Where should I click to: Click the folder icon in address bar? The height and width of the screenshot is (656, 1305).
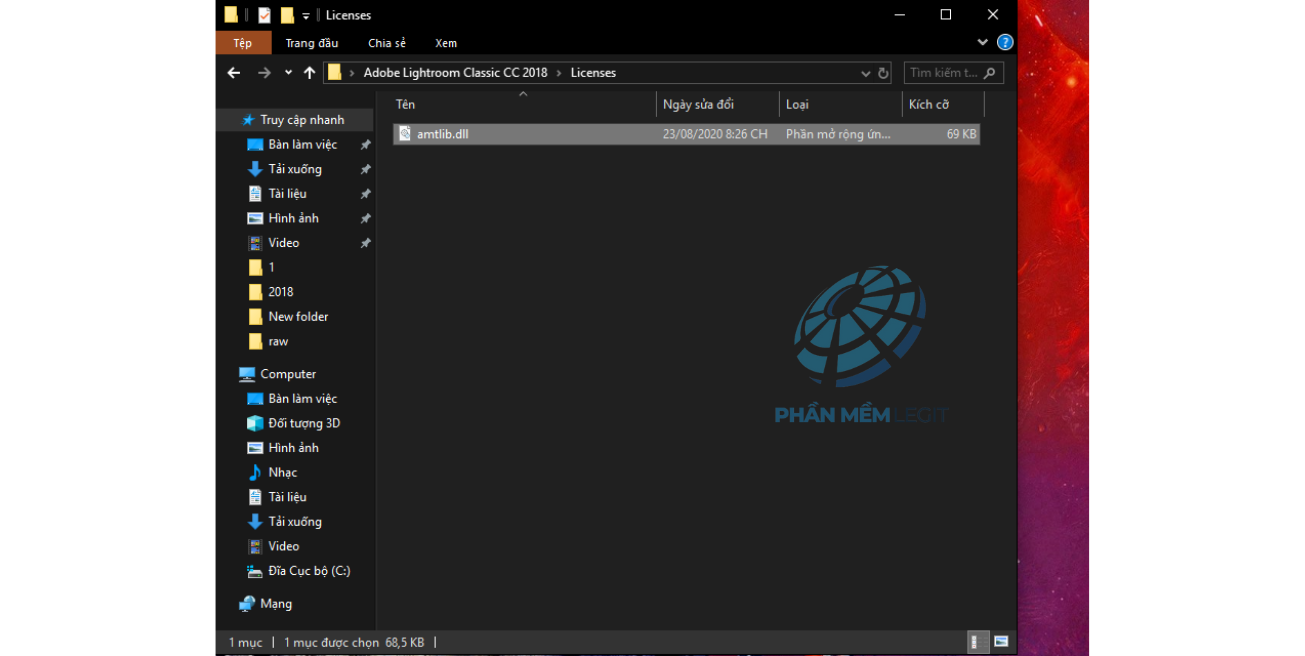coord(335,73)
